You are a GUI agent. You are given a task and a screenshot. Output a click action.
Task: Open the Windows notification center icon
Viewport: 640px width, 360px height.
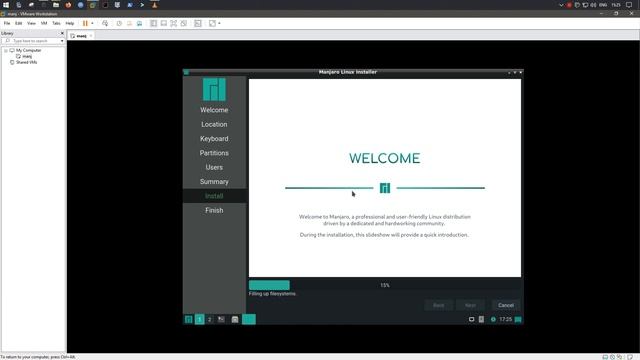click(x=629, y=5)
